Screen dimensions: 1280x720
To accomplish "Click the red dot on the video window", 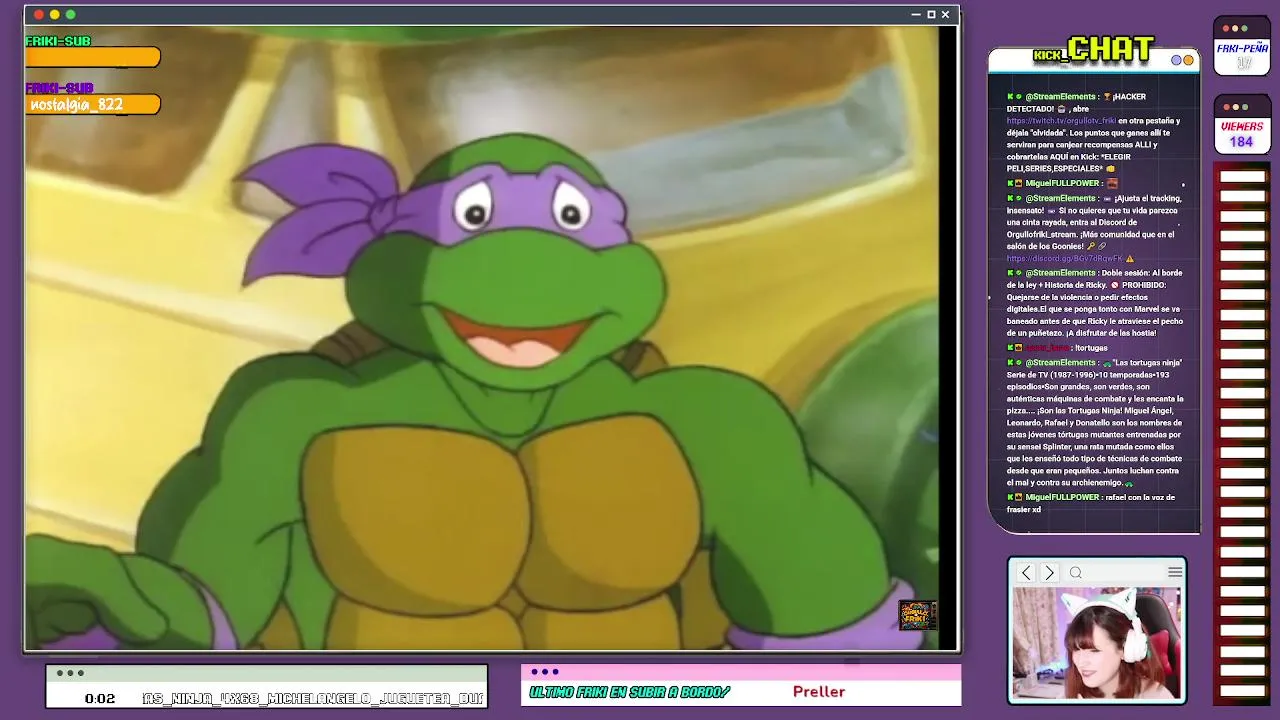I will tap(39, 14).
